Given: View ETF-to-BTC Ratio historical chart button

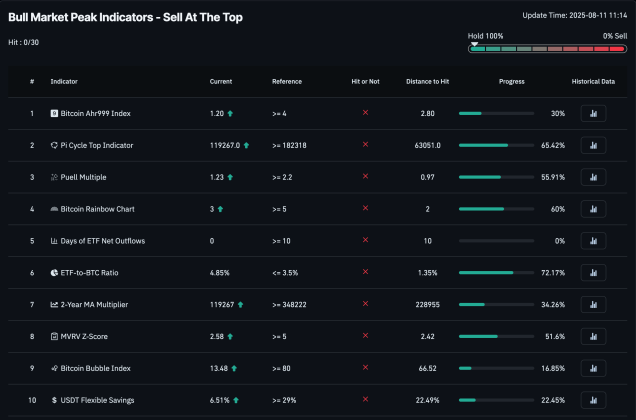Looking at the screenshot, I should click(593, 272).
